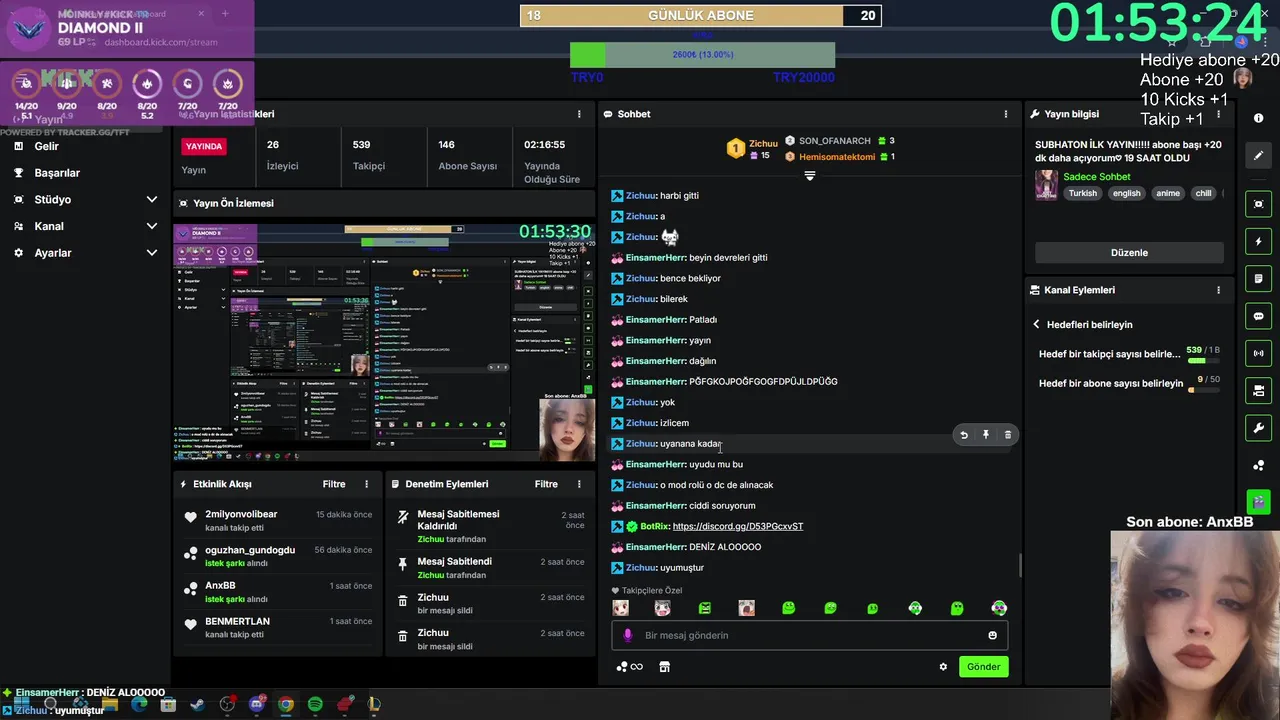The width and height of the screenshot is (1280, 720).
Task: Click the purple microphone icon in message box
Action: point(628,635)
